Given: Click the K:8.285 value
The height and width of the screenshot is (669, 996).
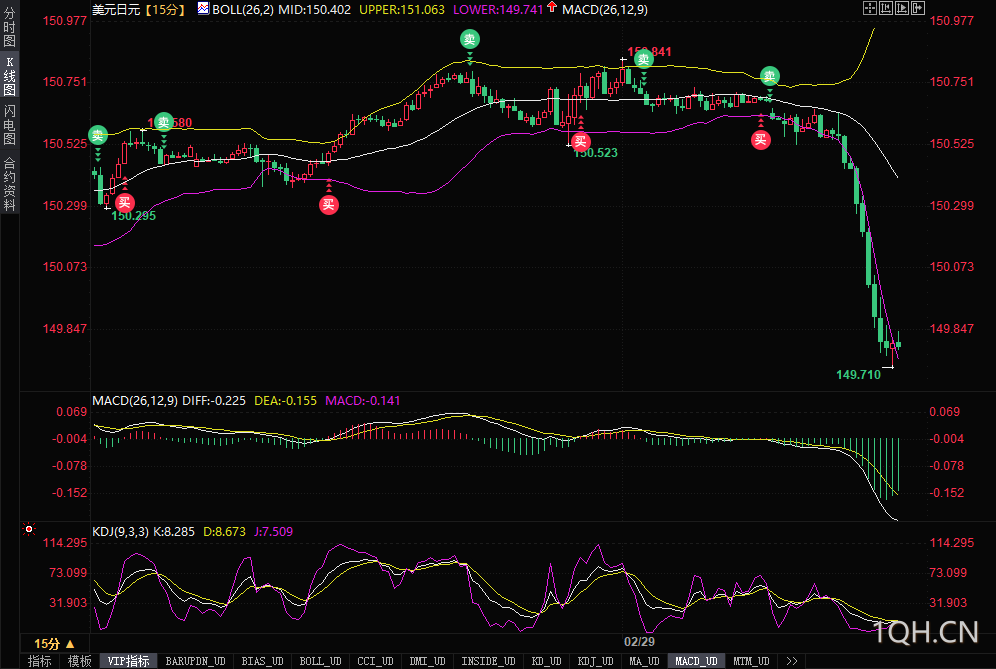Looking at the screenshot, I should point(174,532).
